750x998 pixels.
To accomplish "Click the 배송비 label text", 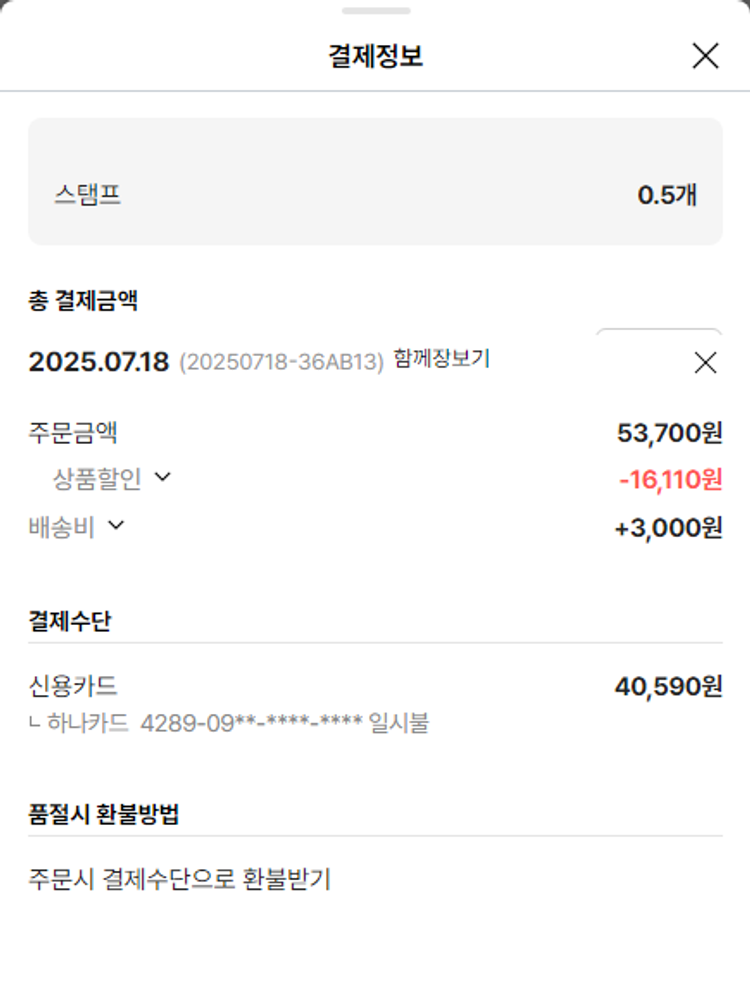I will 62,527.
